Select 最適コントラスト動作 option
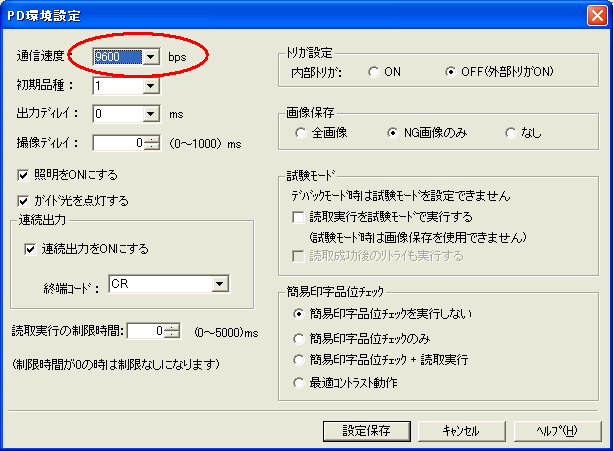This screenshot has width=614, height=451. tap(299, 383)
